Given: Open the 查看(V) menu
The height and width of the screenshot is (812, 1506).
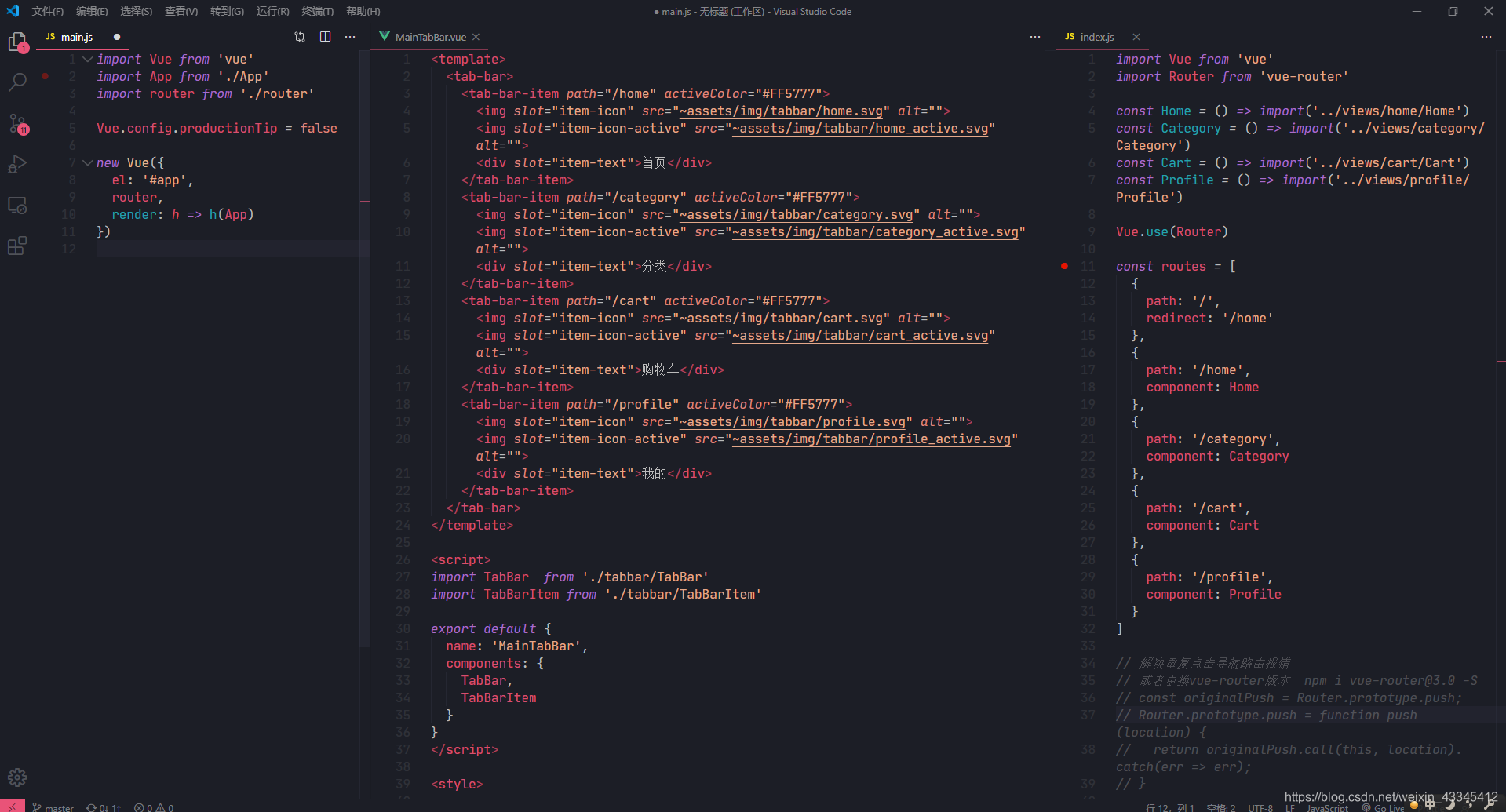Looking at the screenshot, I should click(181, 11).
